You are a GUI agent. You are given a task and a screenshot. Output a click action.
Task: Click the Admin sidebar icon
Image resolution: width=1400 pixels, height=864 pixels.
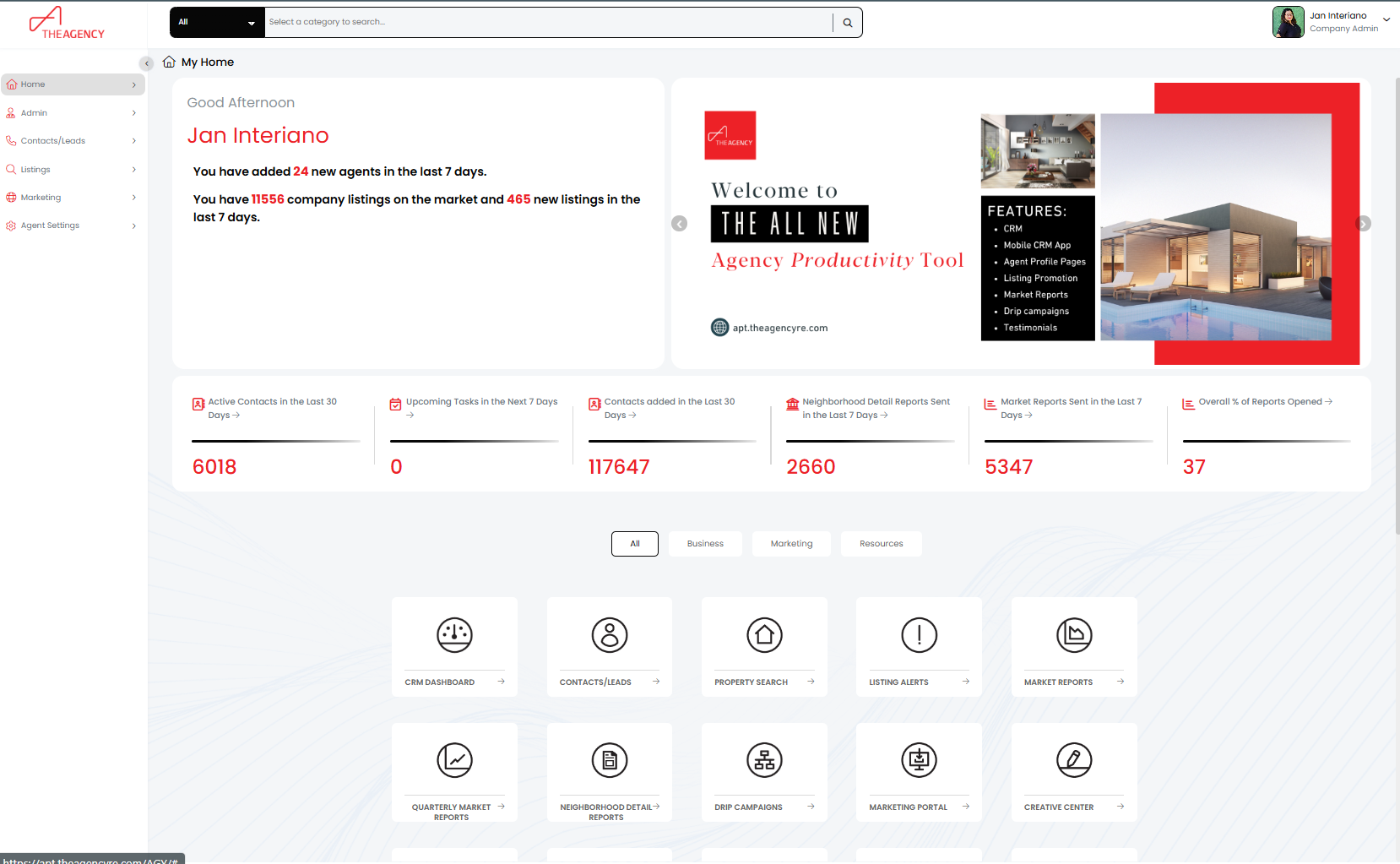(x=11, y=113)
